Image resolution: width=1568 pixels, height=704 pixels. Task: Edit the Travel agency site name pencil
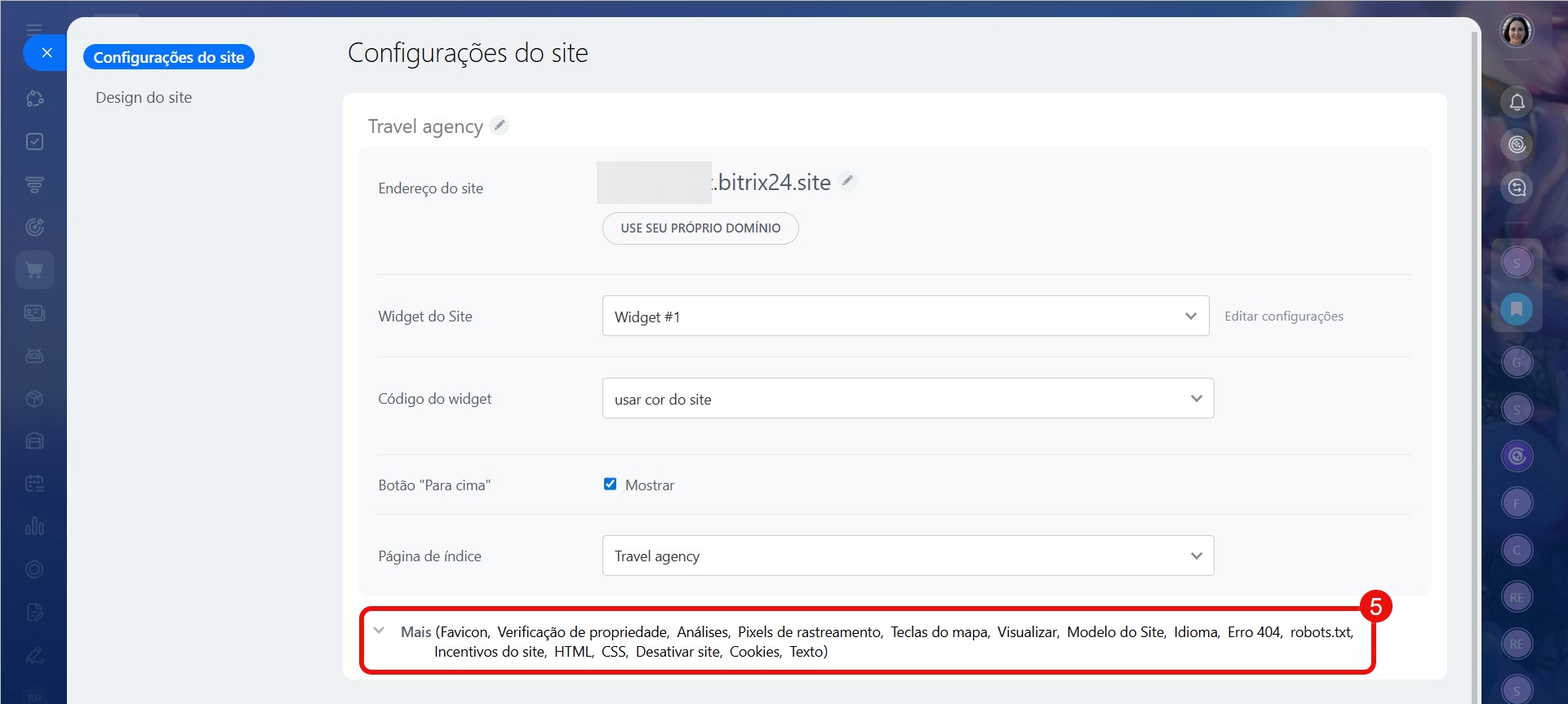(500, 126)
